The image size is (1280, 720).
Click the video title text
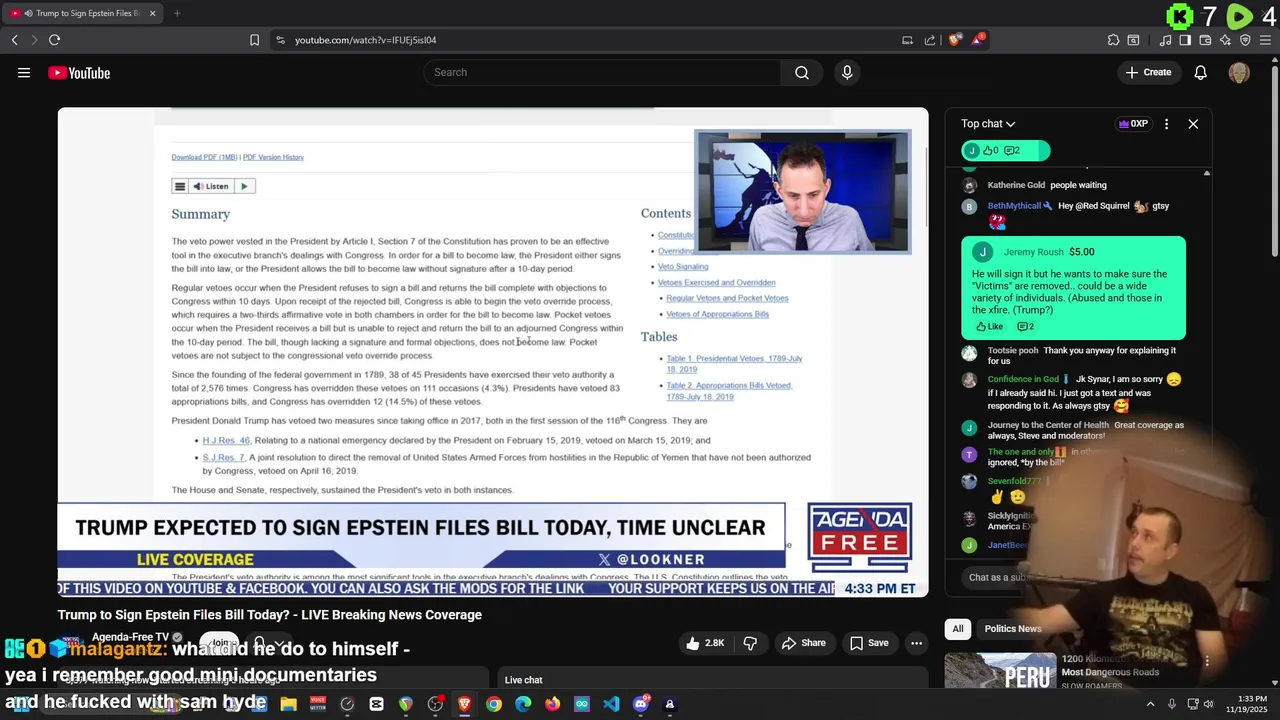click(x=270, y=615)
